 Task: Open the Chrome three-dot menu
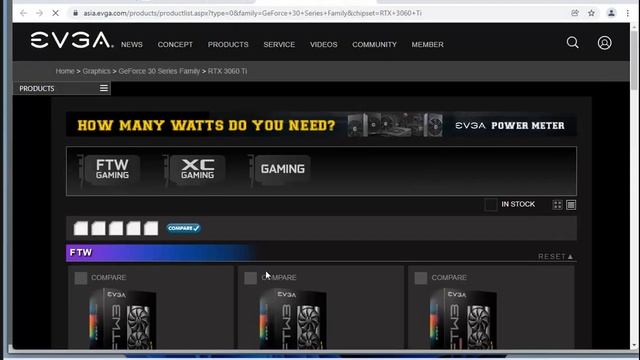(x=628, y=13)
